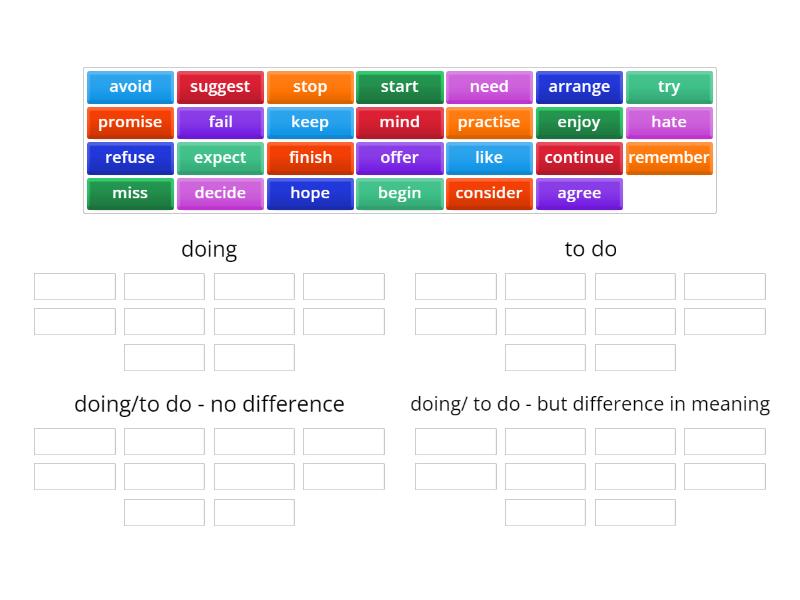Select the 'arrange' word tile
This screenshot has width=800, height=600.
point(579,87)
